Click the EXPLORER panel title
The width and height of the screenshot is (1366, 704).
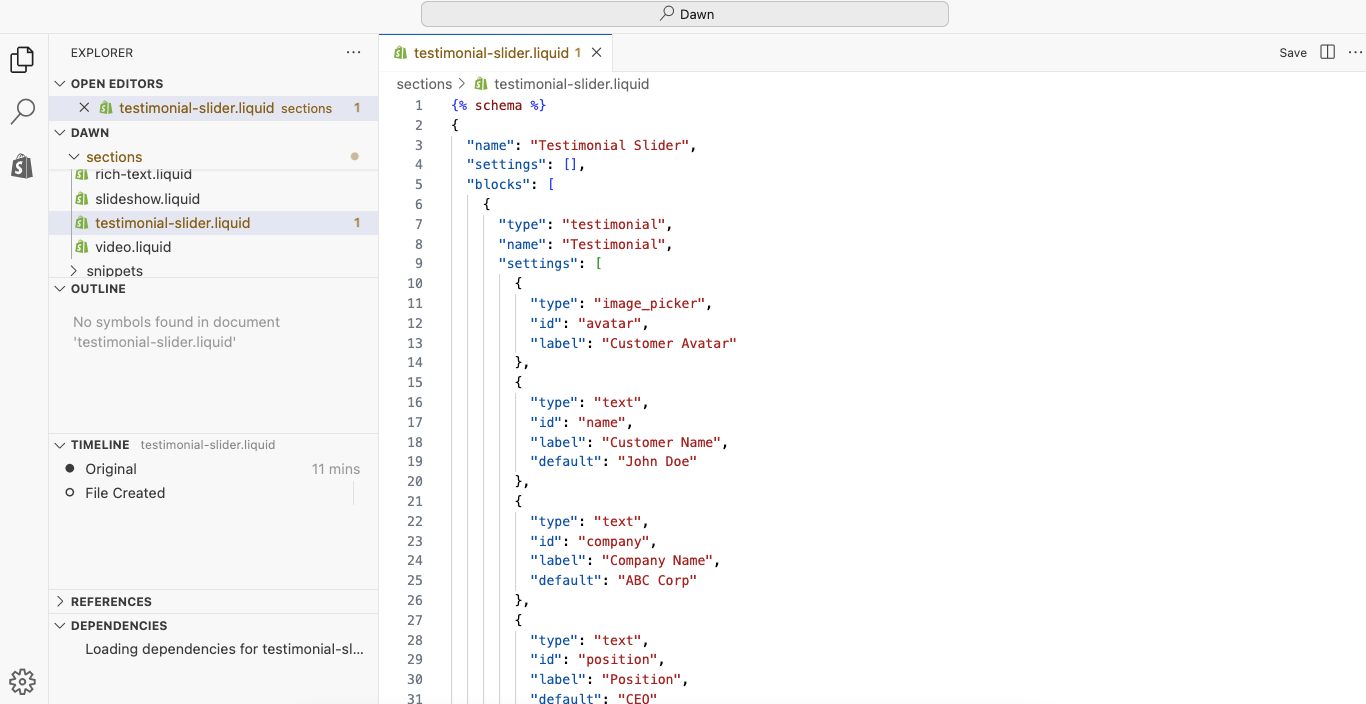click(102, 53)
